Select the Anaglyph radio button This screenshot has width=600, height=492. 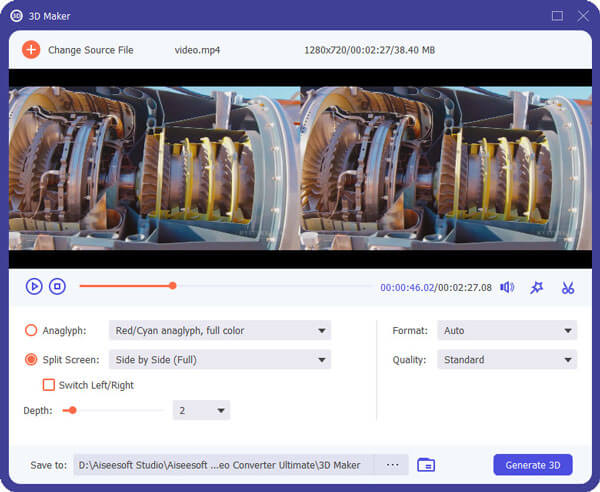click(31, 330)
